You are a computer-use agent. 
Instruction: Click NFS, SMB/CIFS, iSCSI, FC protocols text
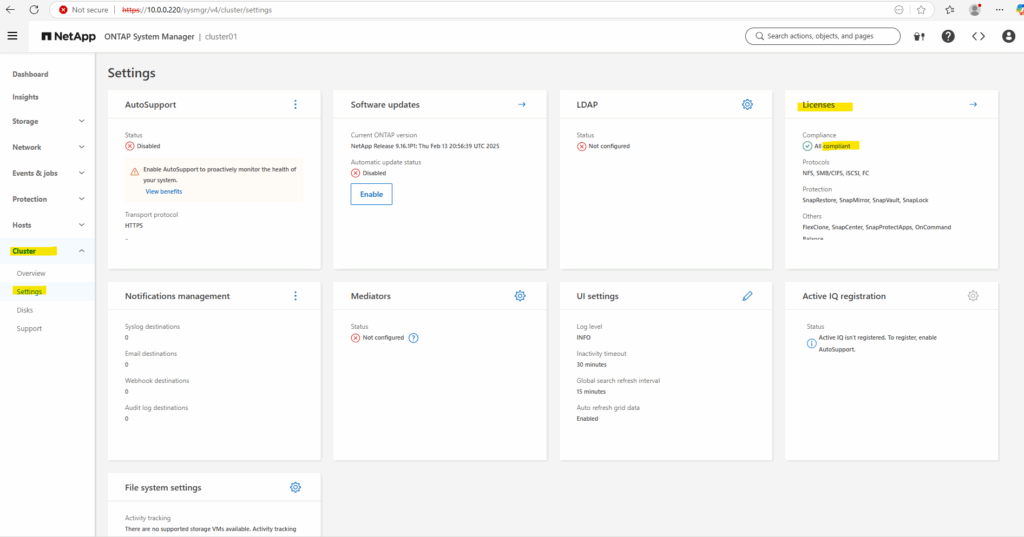[835, 173]
